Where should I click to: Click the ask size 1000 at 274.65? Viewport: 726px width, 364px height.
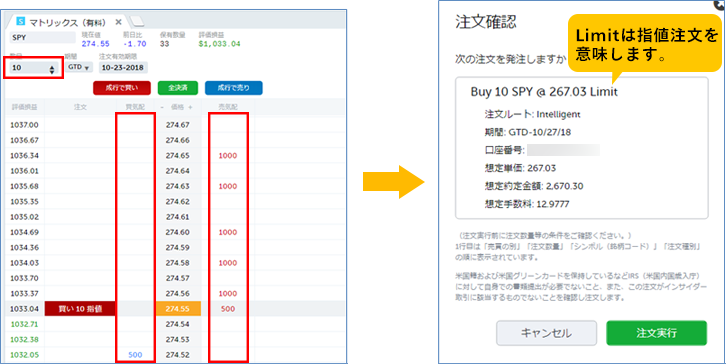228,156
